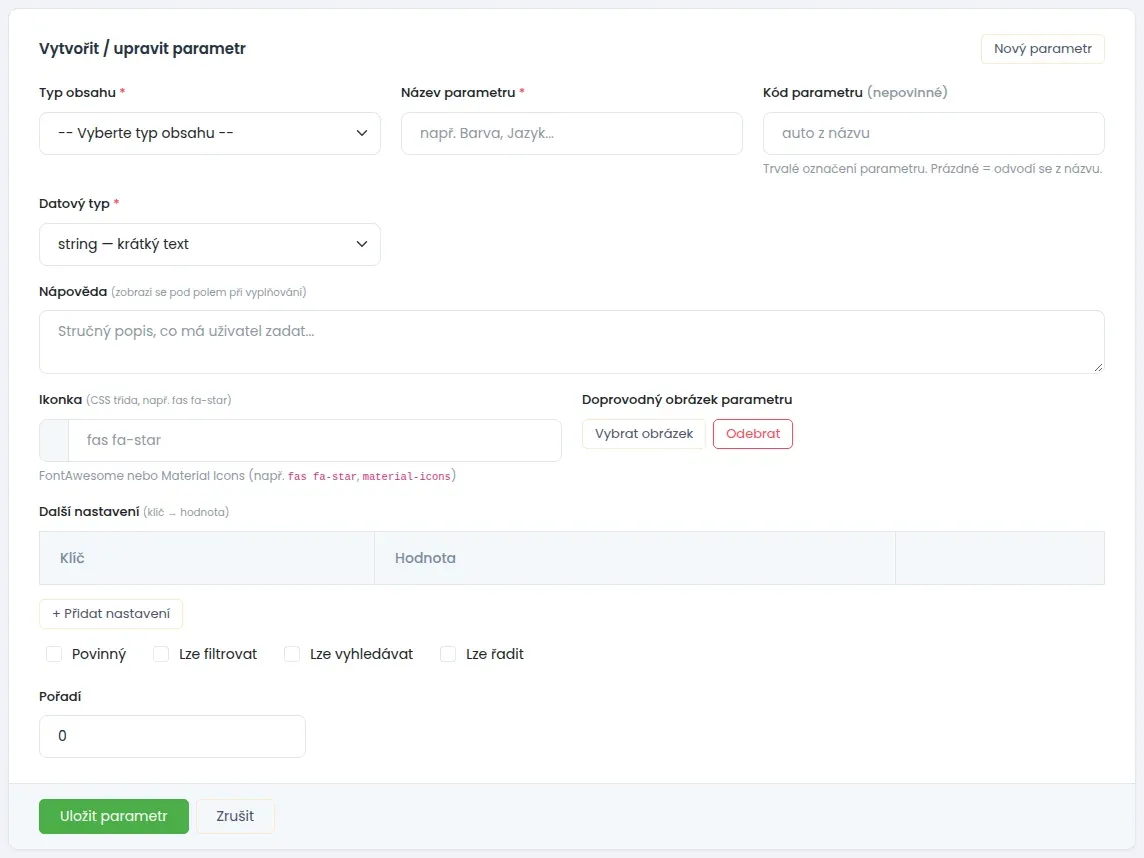Add a setting with Přidat nastavení
Image resolution: width=1144 pixels, height=858 pixels.
(111, 614)
